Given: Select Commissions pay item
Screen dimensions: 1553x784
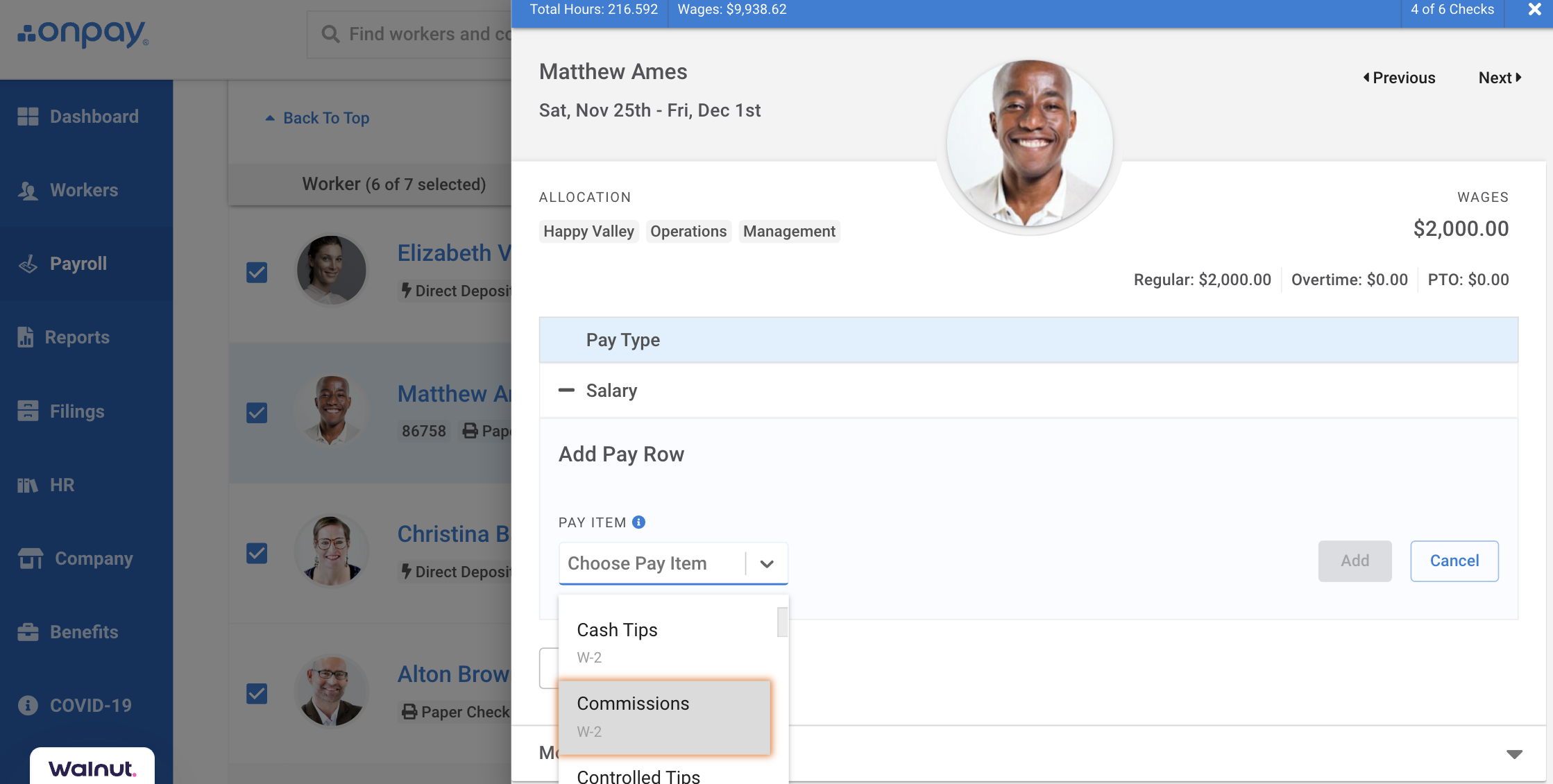Looking at the screenshot, I should click(665, 717).
